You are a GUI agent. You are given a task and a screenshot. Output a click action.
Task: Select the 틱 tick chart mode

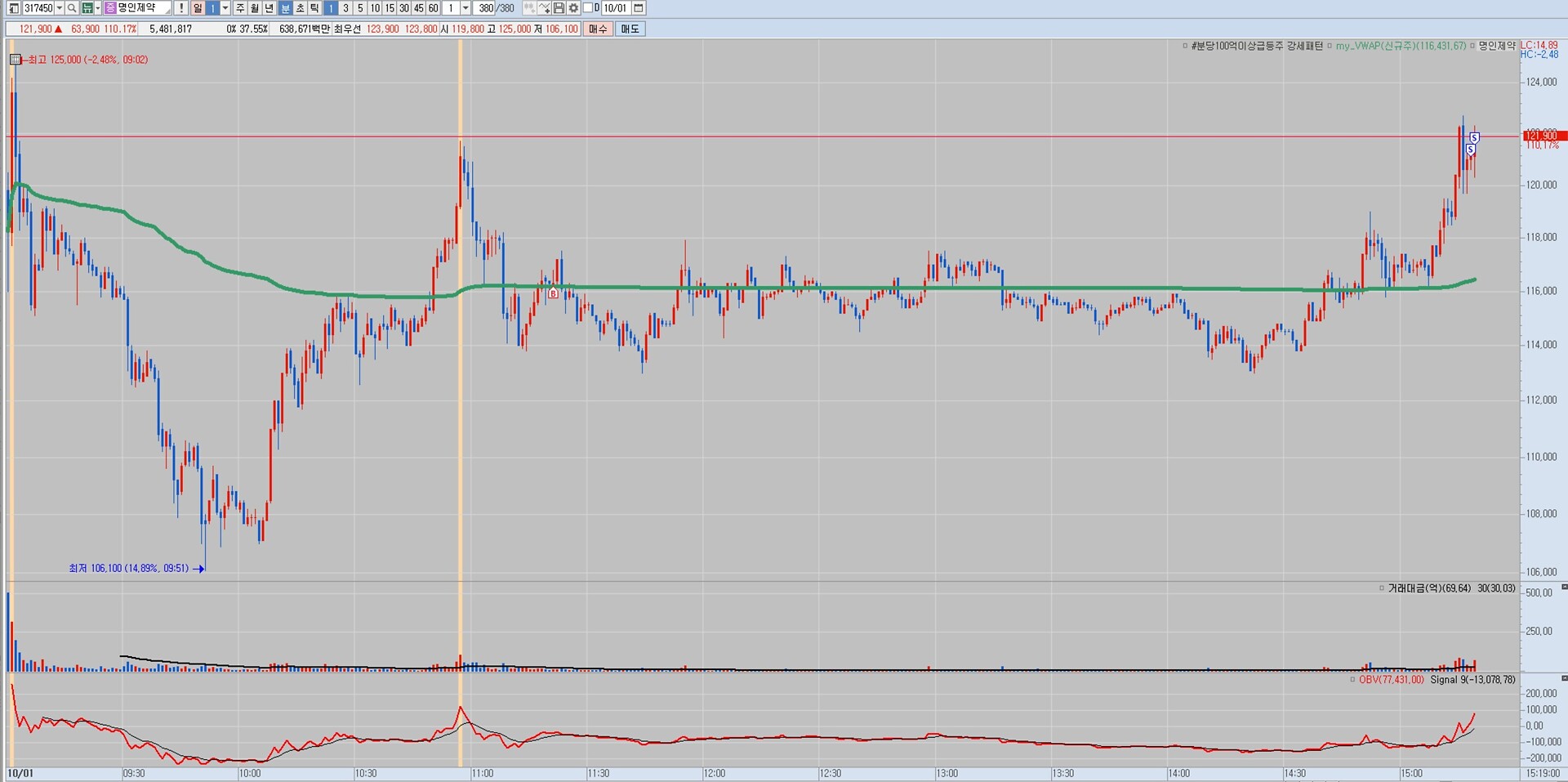[314, 8]
